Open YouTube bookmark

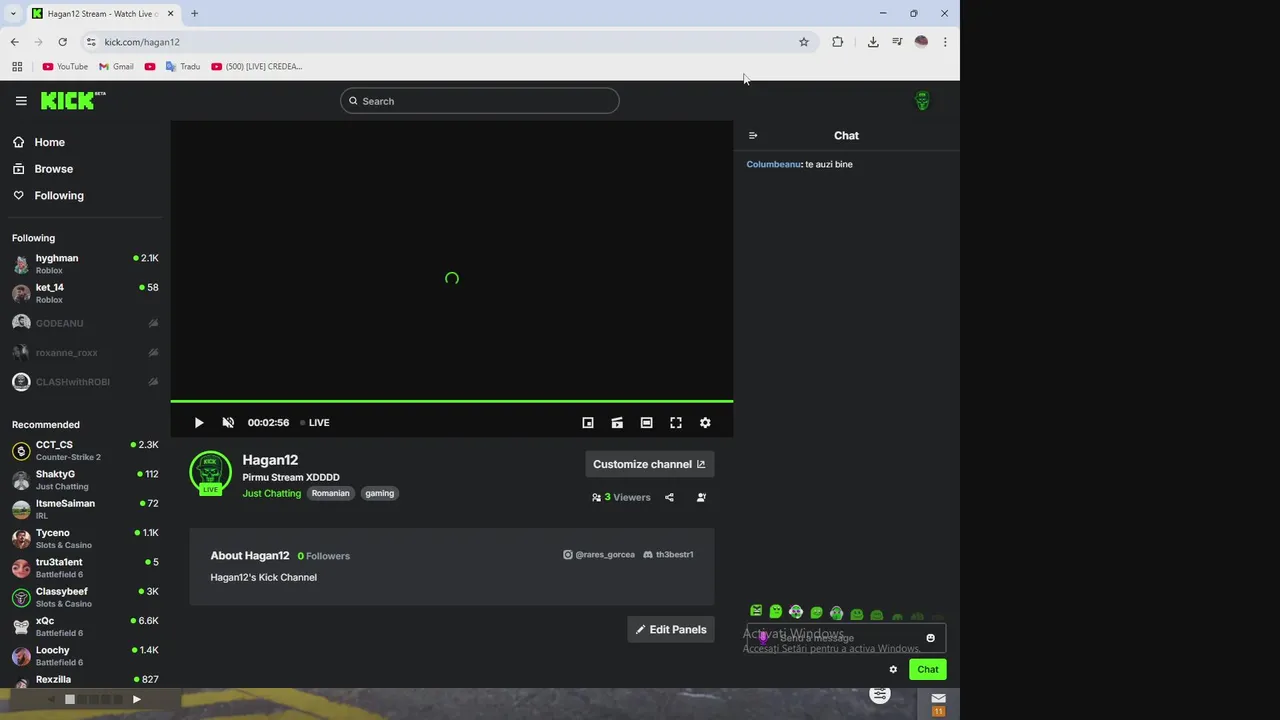point(65,67)
